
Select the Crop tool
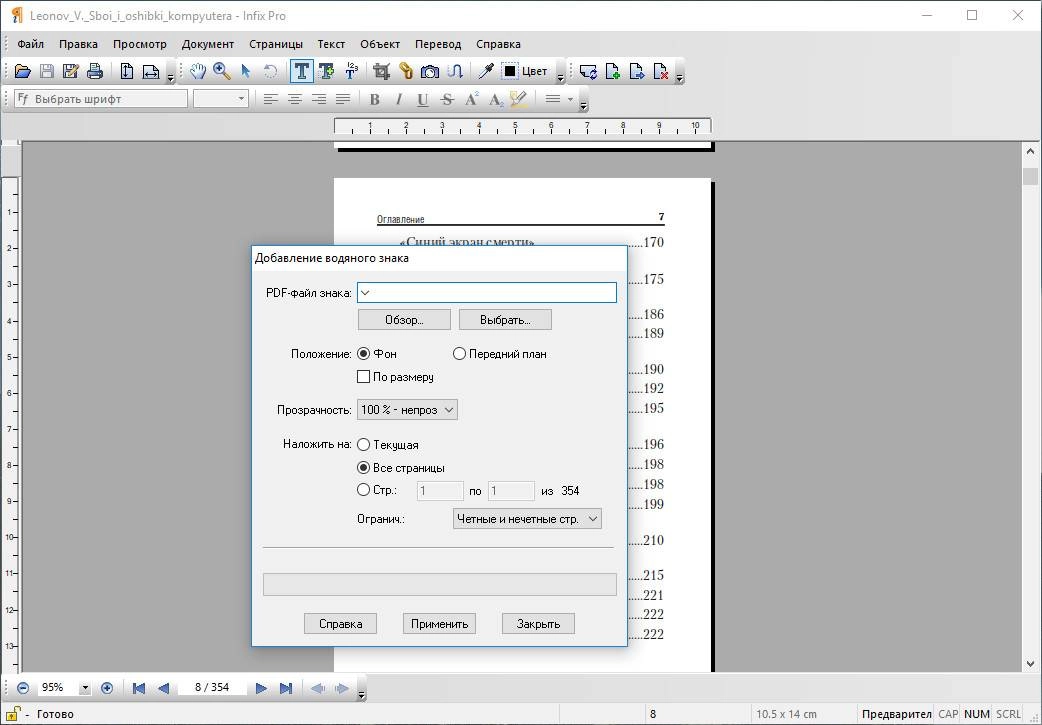(381, 71)
